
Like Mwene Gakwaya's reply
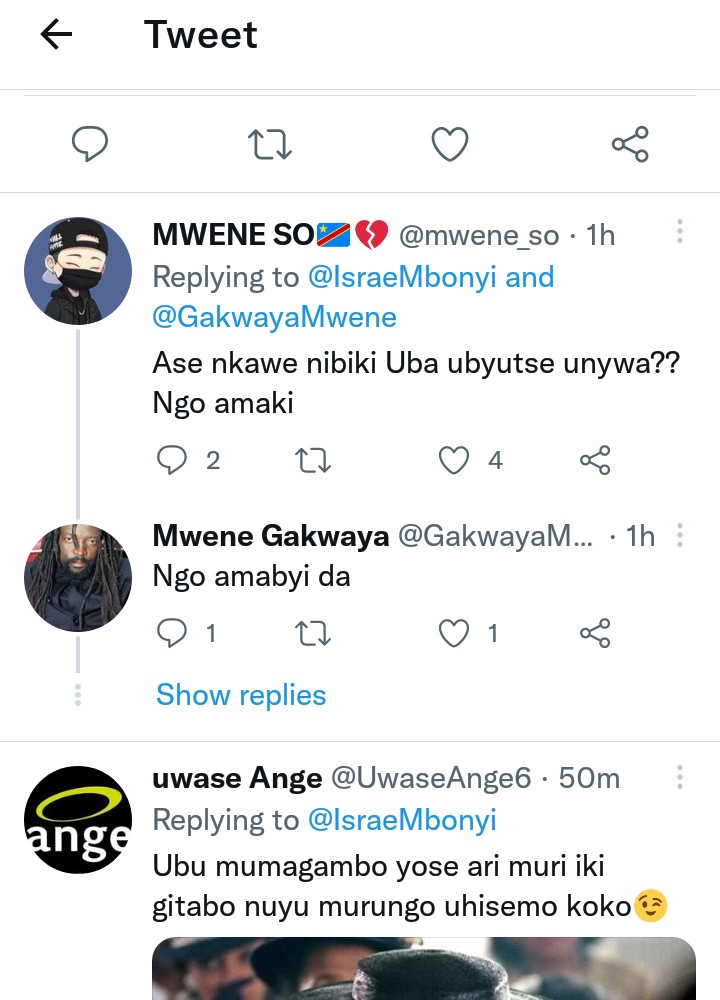[455, 633]
